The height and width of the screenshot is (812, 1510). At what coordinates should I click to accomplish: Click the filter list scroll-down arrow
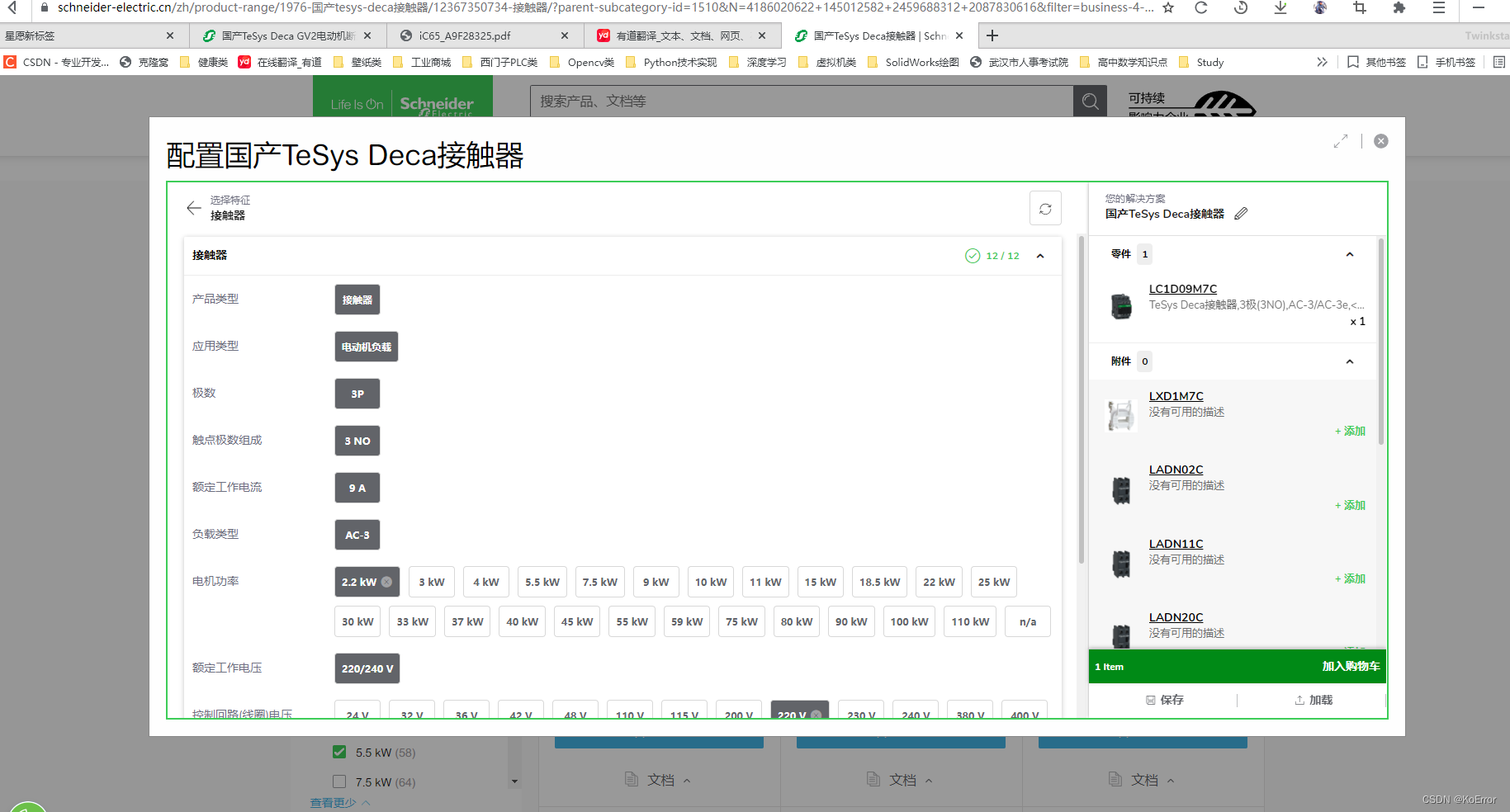[x=514, y=781]
